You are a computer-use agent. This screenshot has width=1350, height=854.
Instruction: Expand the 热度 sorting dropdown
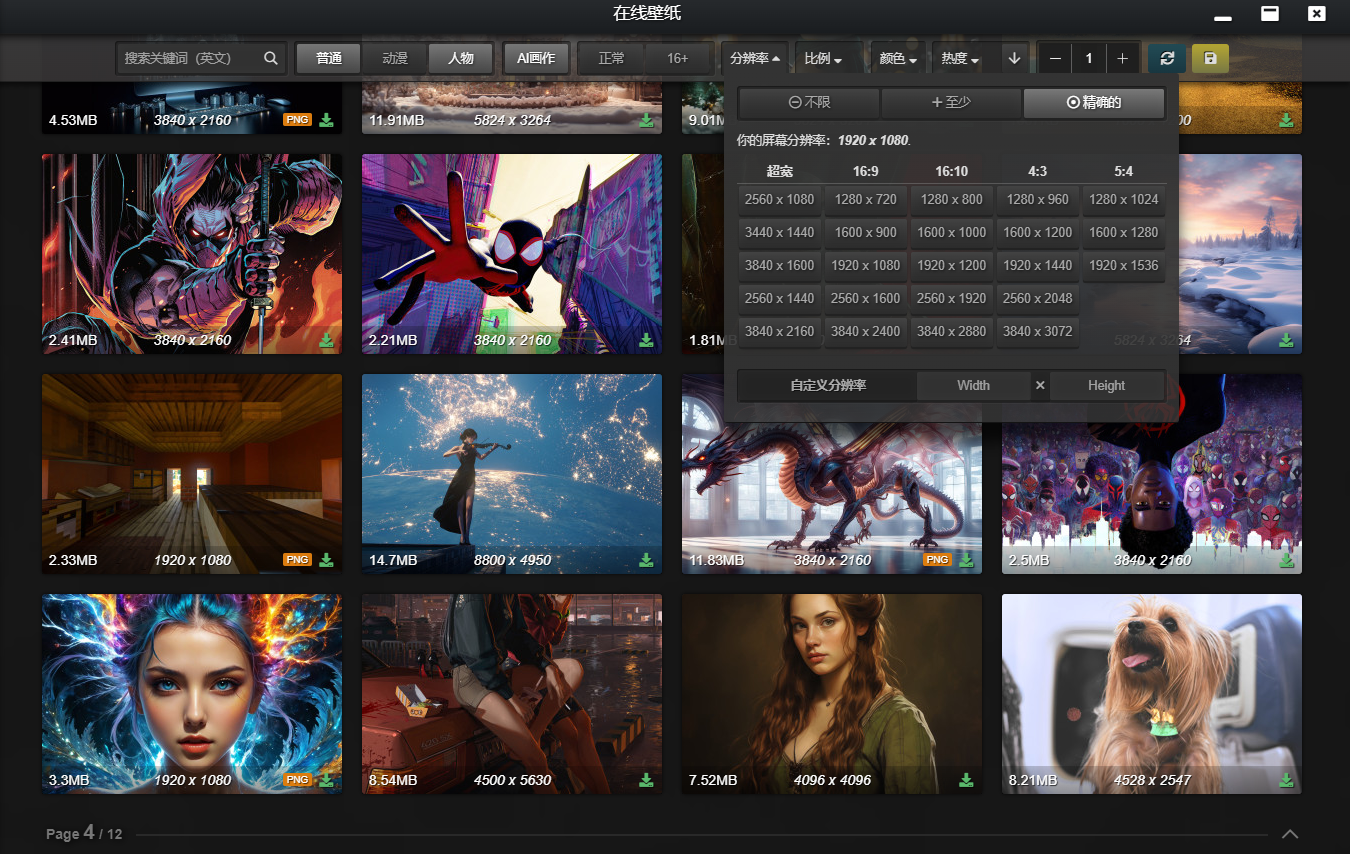pyautogui.click(x=960, y=59)
